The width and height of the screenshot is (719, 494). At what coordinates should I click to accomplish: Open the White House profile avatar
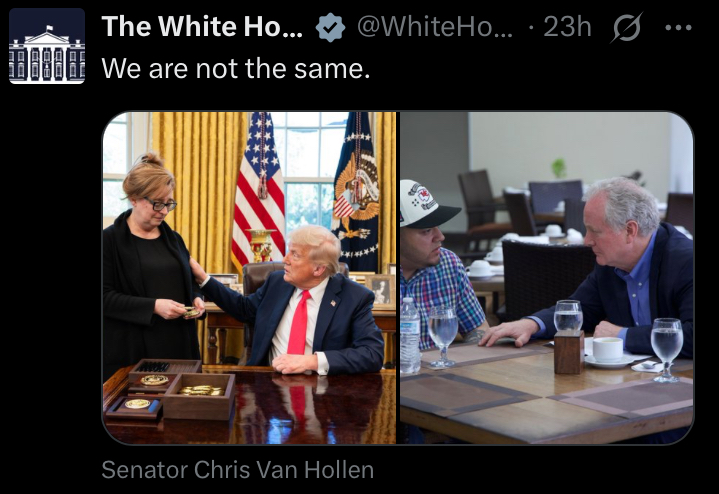47,46
